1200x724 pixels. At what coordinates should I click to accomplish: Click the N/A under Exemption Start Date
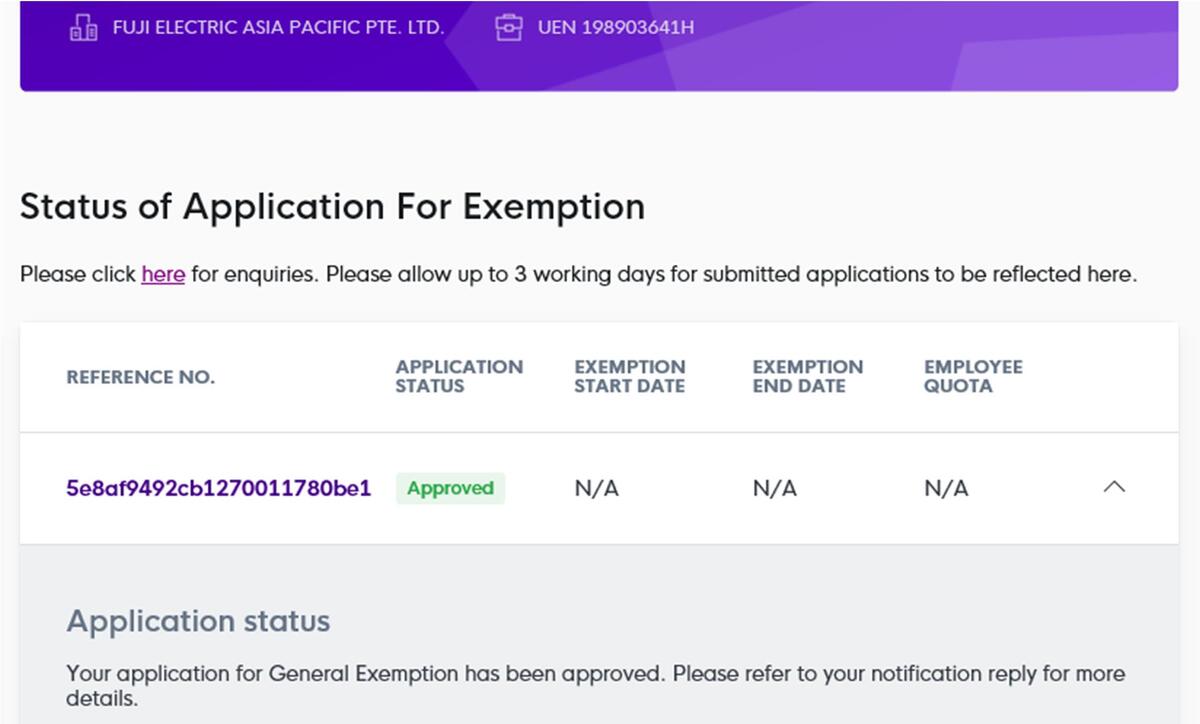(x=596, y=488)
